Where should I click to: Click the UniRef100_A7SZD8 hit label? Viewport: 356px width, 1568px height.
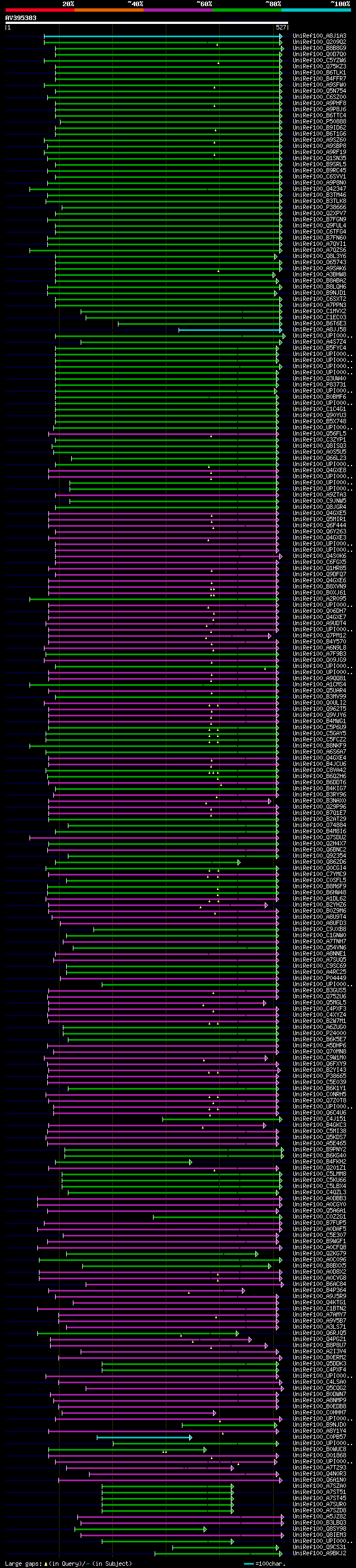pyautogui.click(x=319, y=1510)
